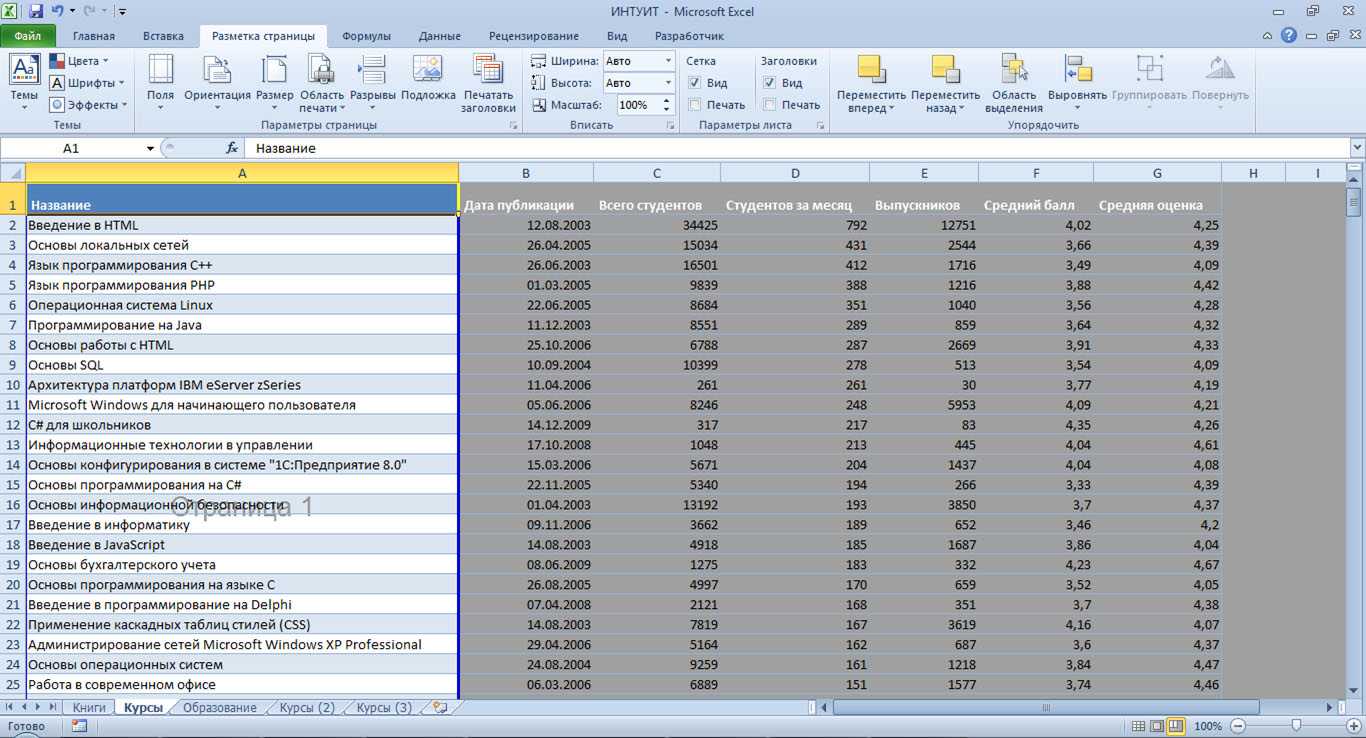The image size is (1366, 738).
Task: Open Print Area (Область печати) menu
Action: (x=322, y=82)
